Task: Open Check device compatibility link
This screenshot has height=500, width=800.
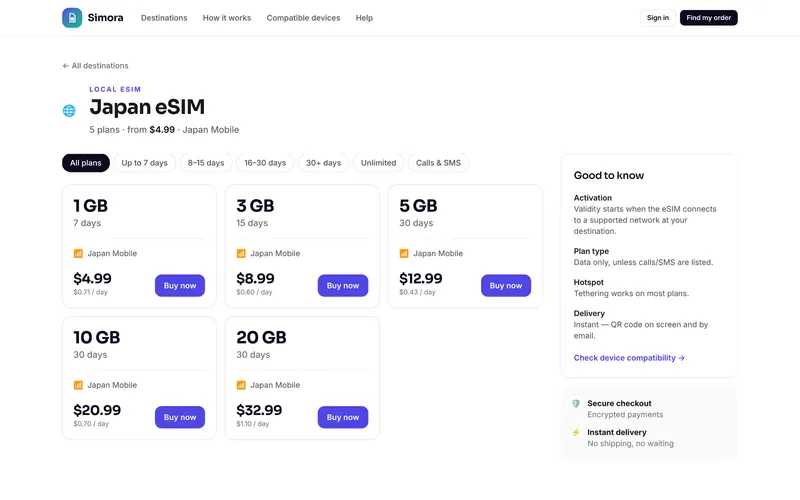Action: 629,358
